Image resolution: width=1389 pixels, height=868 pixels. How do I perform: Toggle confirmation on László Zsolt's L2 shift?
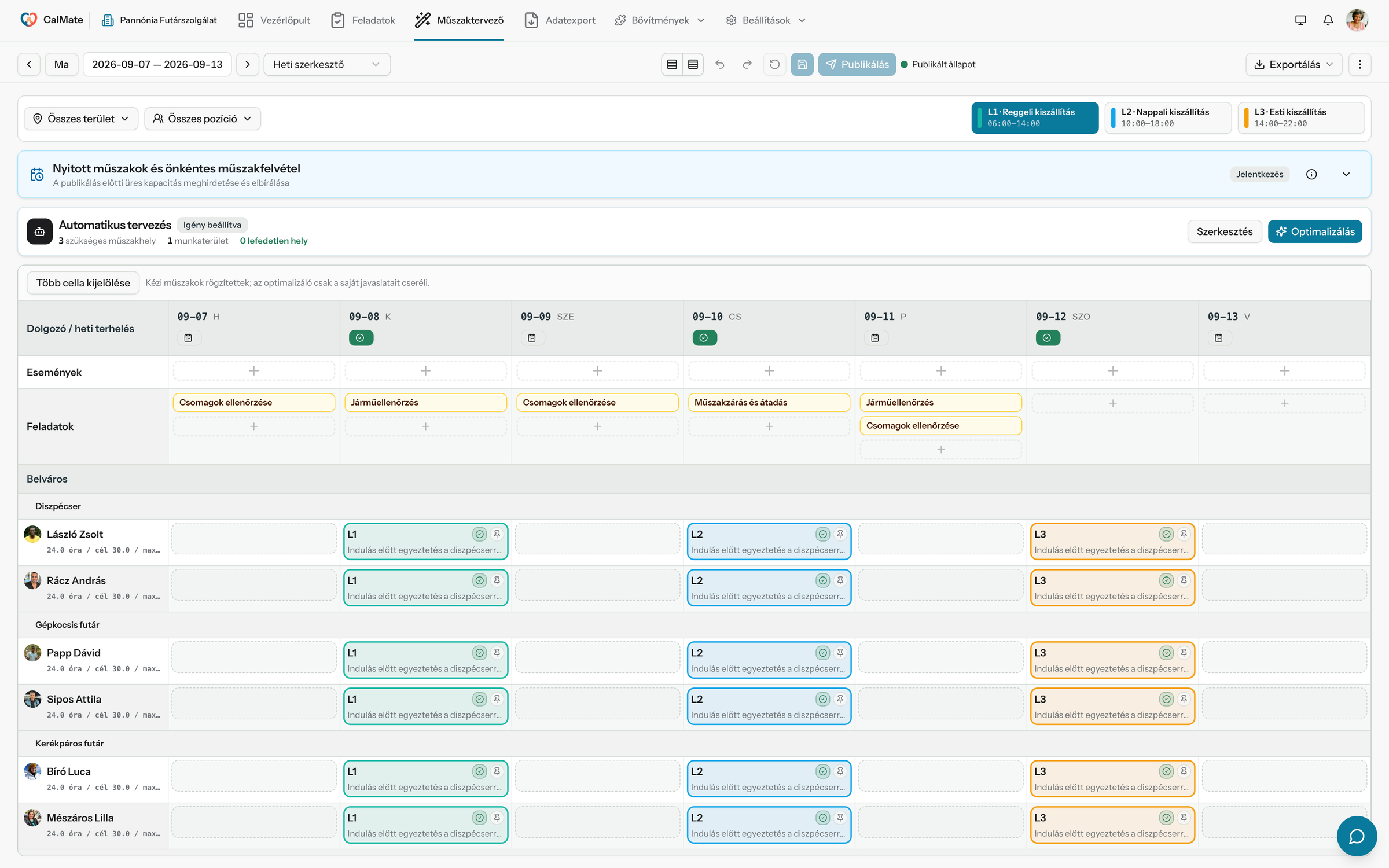(x=823, y=534)
